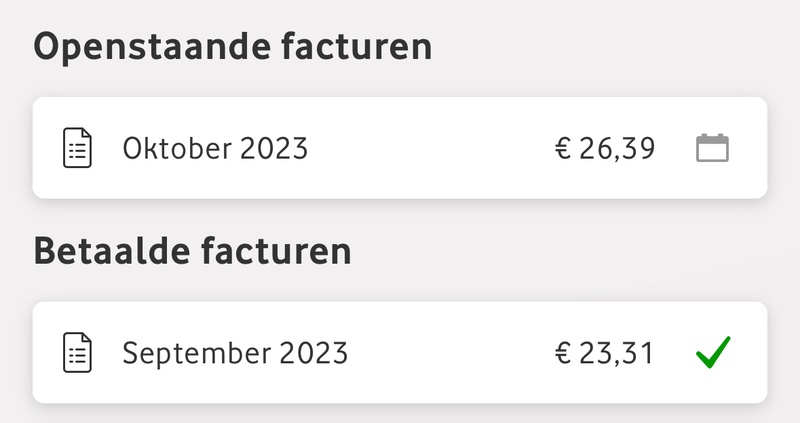Click the euro amount of the open invoice
The width and height of the screenshot is (800, 423).
click(x=605, y=148)
